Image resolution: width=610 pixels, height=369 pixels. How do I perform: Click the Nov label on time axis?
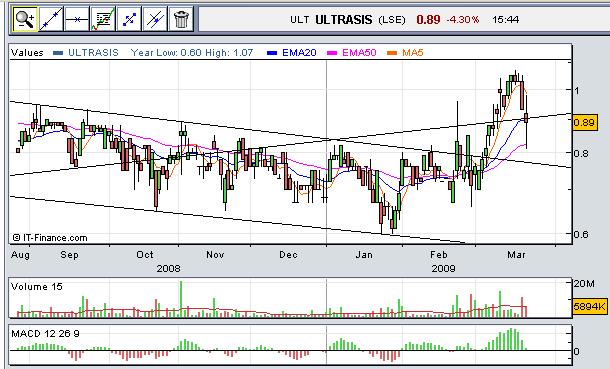pos(215,255)
